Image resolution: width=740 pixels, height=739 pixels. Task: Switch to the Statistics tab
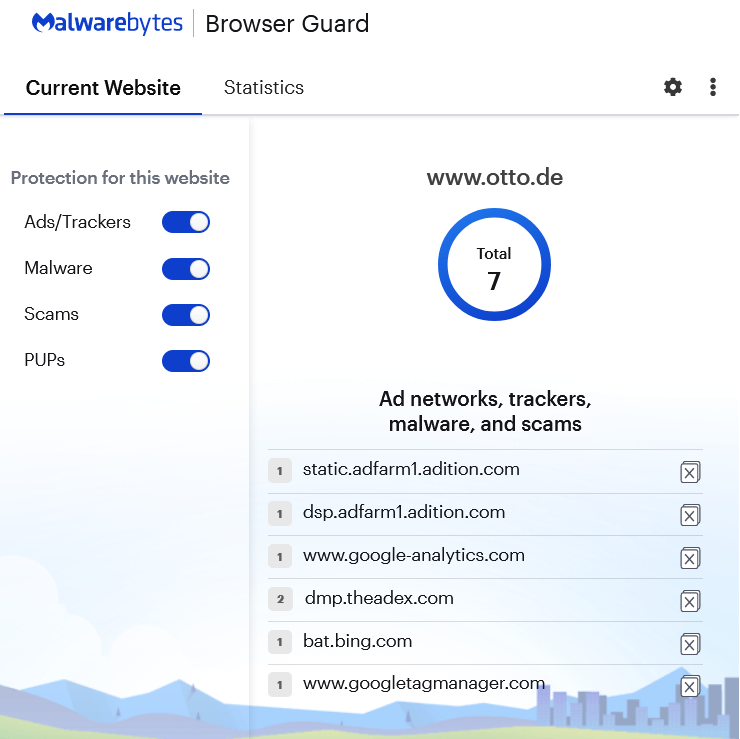coord(264,87)
